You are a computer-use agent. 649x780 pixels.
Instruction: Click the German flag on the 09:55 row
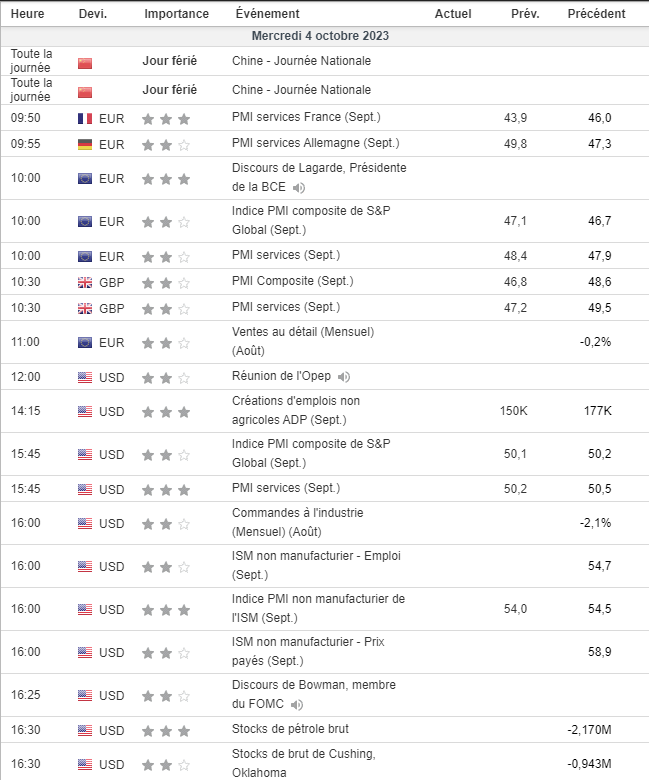click(85, 144)
